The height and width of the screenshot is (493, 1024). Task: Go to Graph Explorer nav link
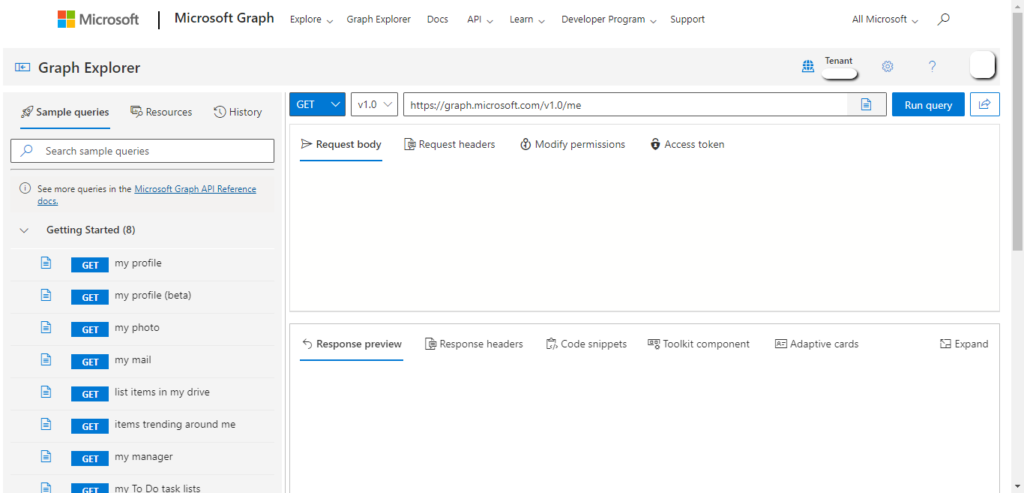pos(379,20)
